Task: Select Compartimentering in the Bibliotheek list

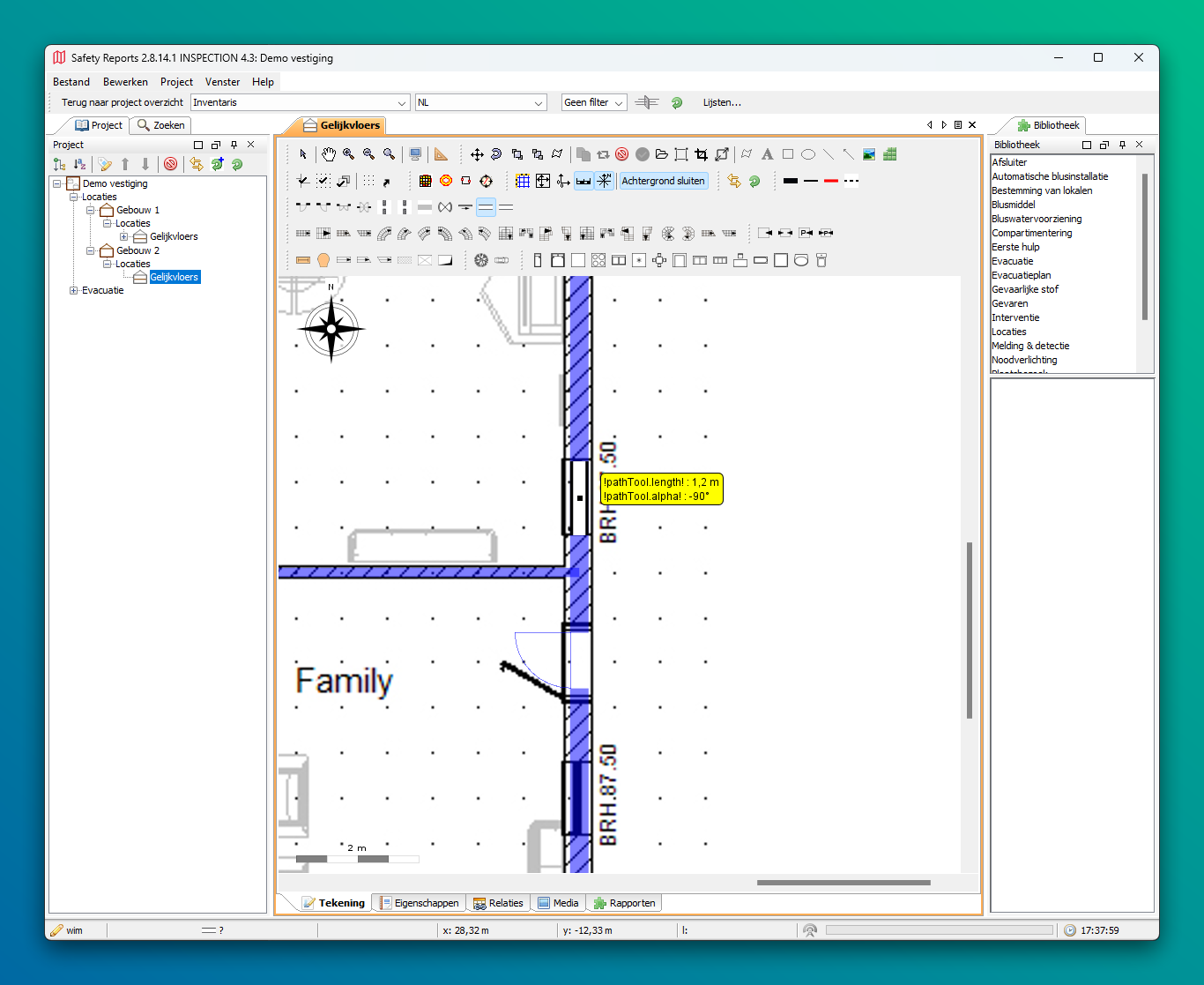Action: pos(1031,233)
